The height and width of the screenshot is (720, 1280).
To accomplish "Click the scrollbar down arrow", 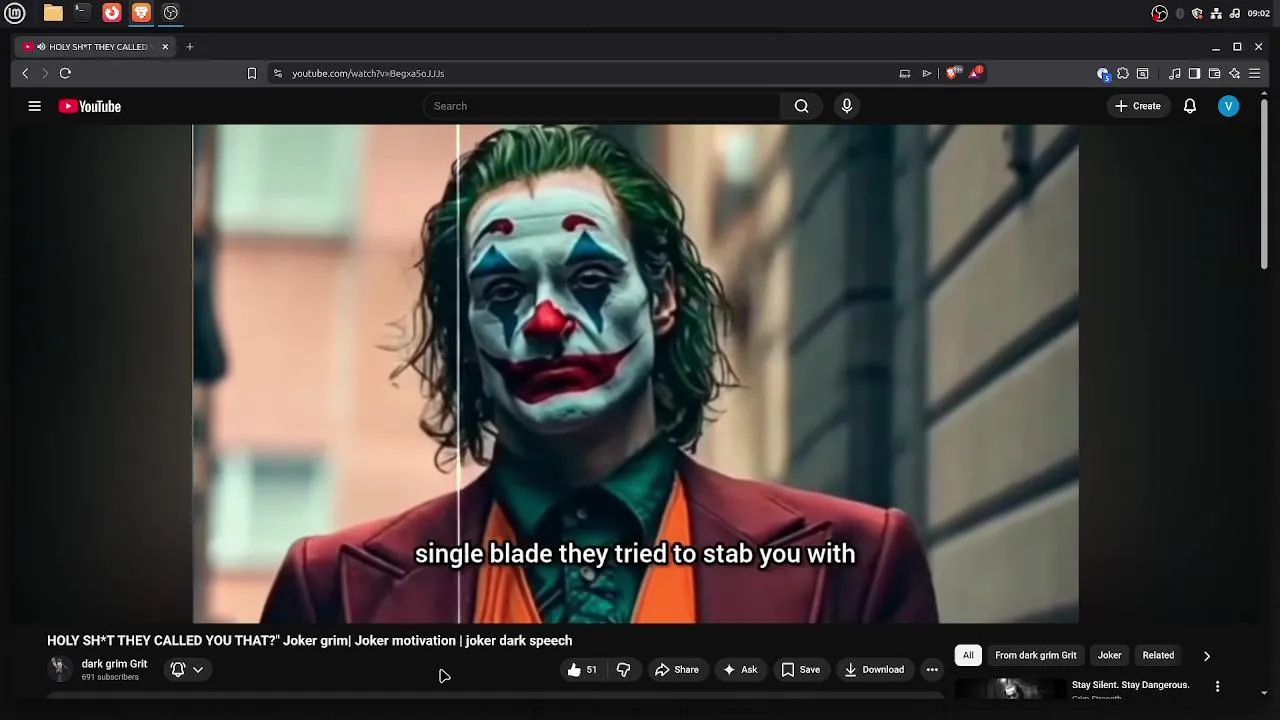I will pyautogui.click(x=1264, y=692).
